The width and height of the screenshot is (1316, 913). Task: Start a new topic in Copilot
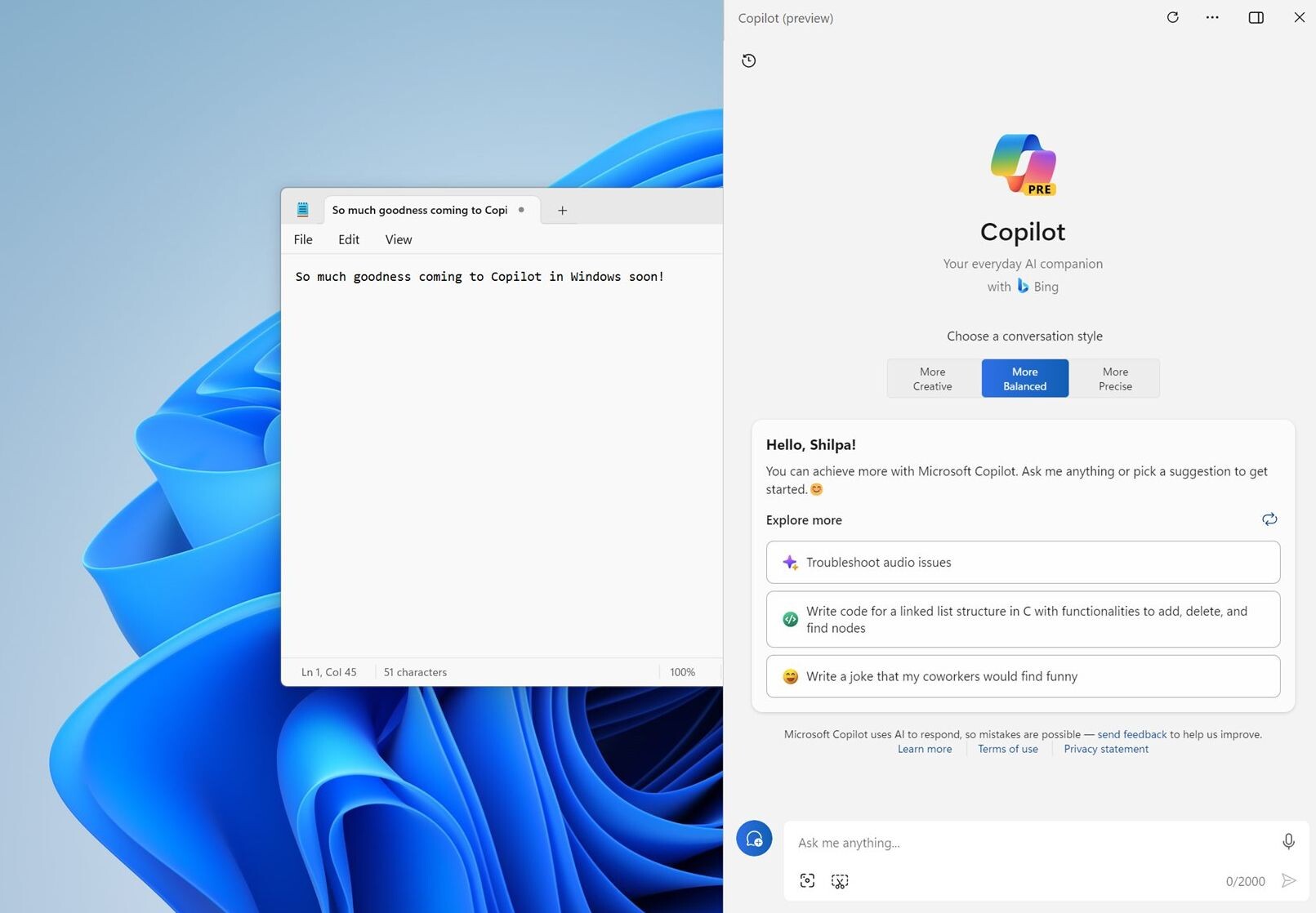click(x=754, y=839)
